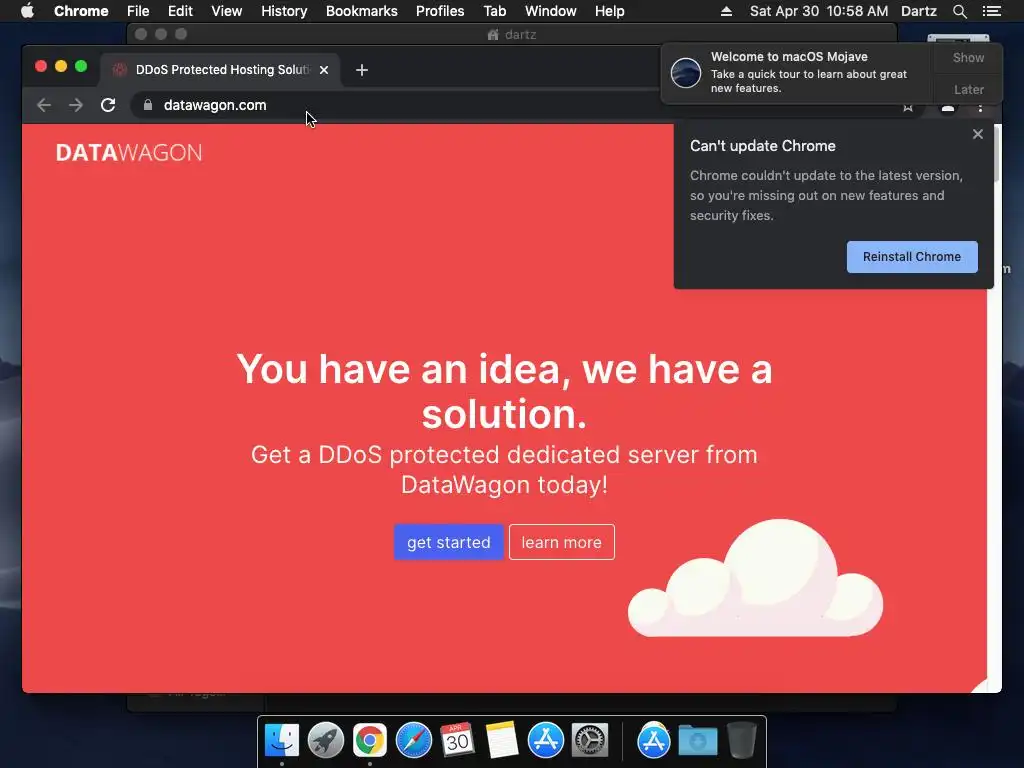The width and height of the screenshot is (1024, 768).
Task: Open the Help menu
Action: tap(609, 11)
